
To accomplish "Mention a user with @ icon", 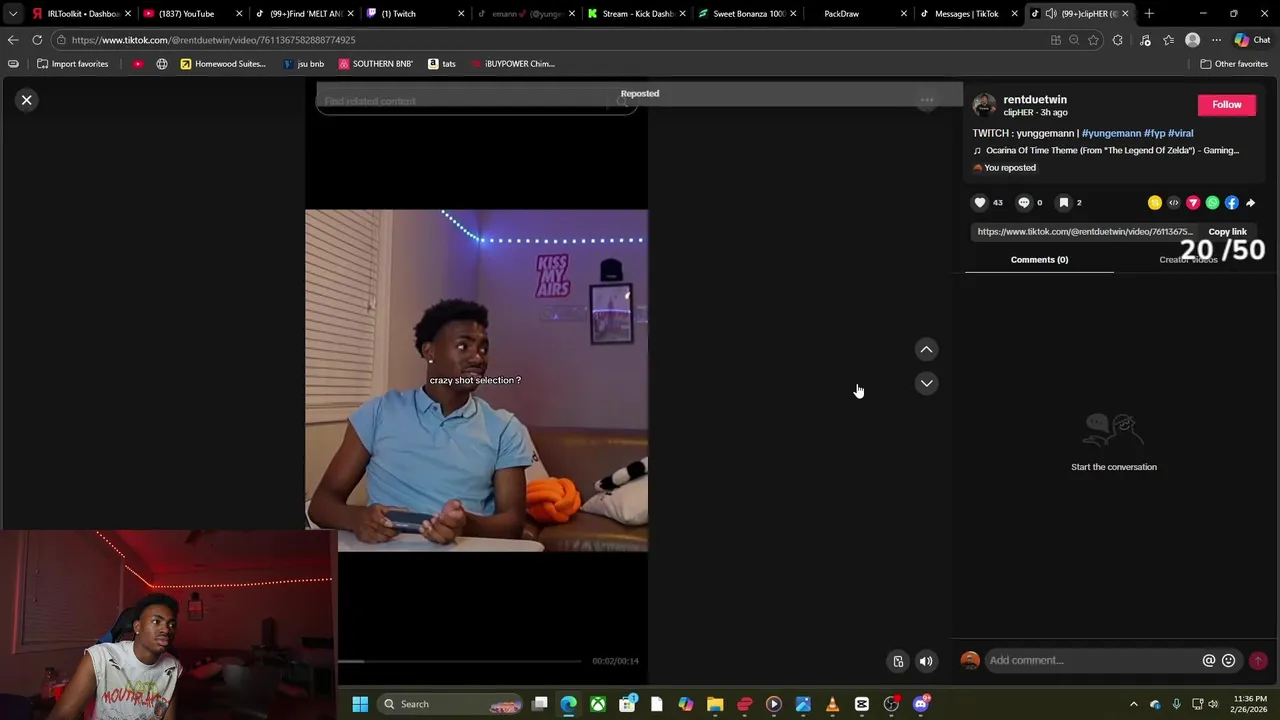I will [x=1209, y=660].
